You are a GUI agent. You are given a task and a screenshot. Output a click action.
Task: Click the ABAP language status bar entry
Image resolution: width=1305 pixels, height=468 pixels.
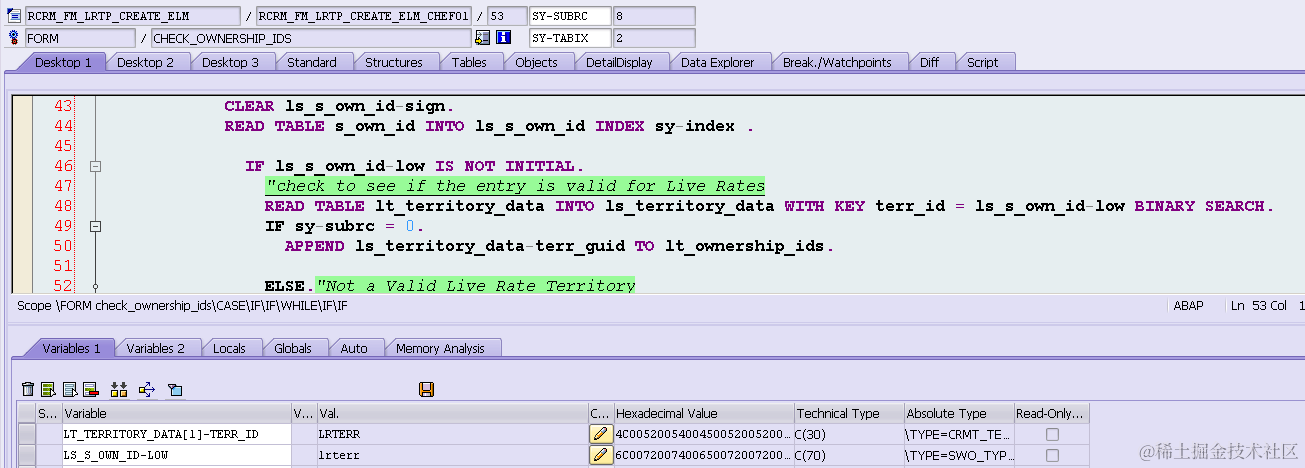[x=1188, y=306]
